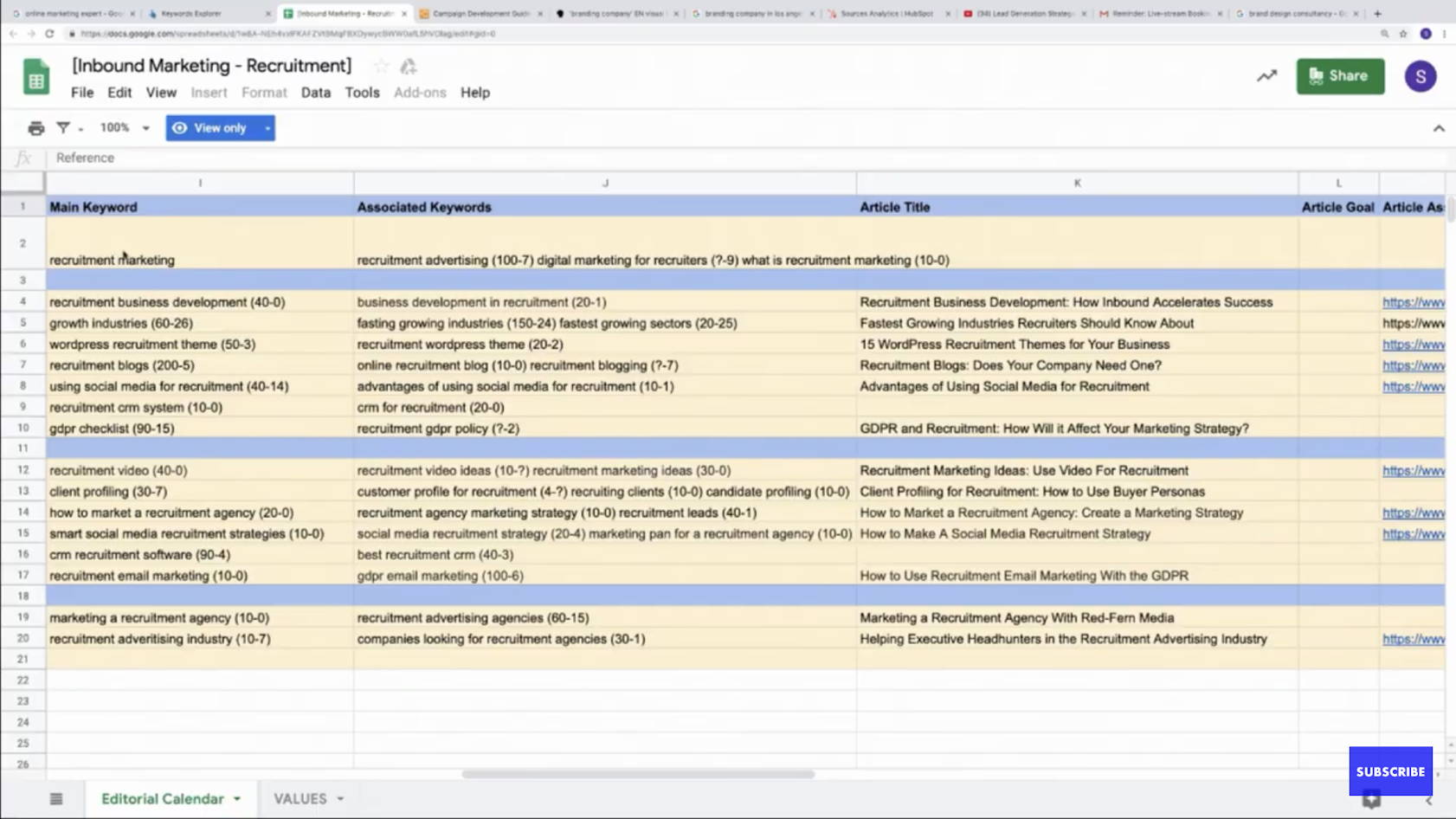Open the all sheets list icon

[56, 798]
